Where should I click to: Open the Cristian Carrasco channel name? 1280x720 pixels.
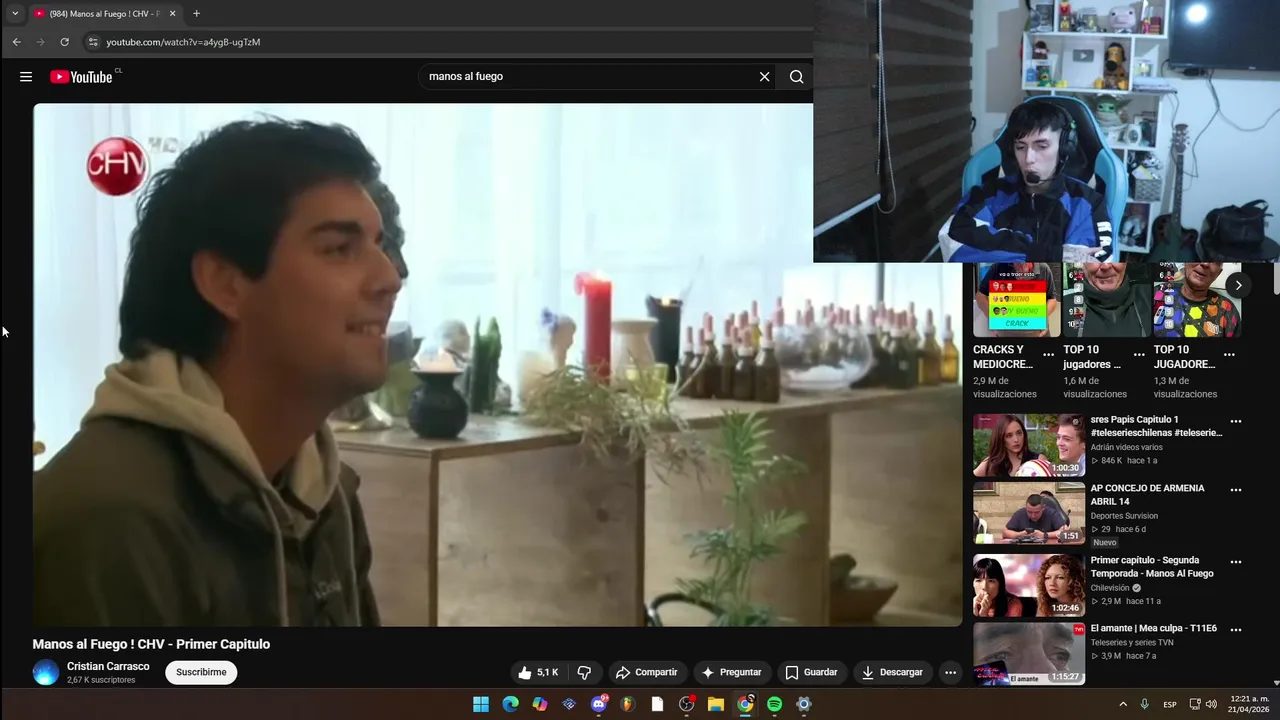[108, 666]
